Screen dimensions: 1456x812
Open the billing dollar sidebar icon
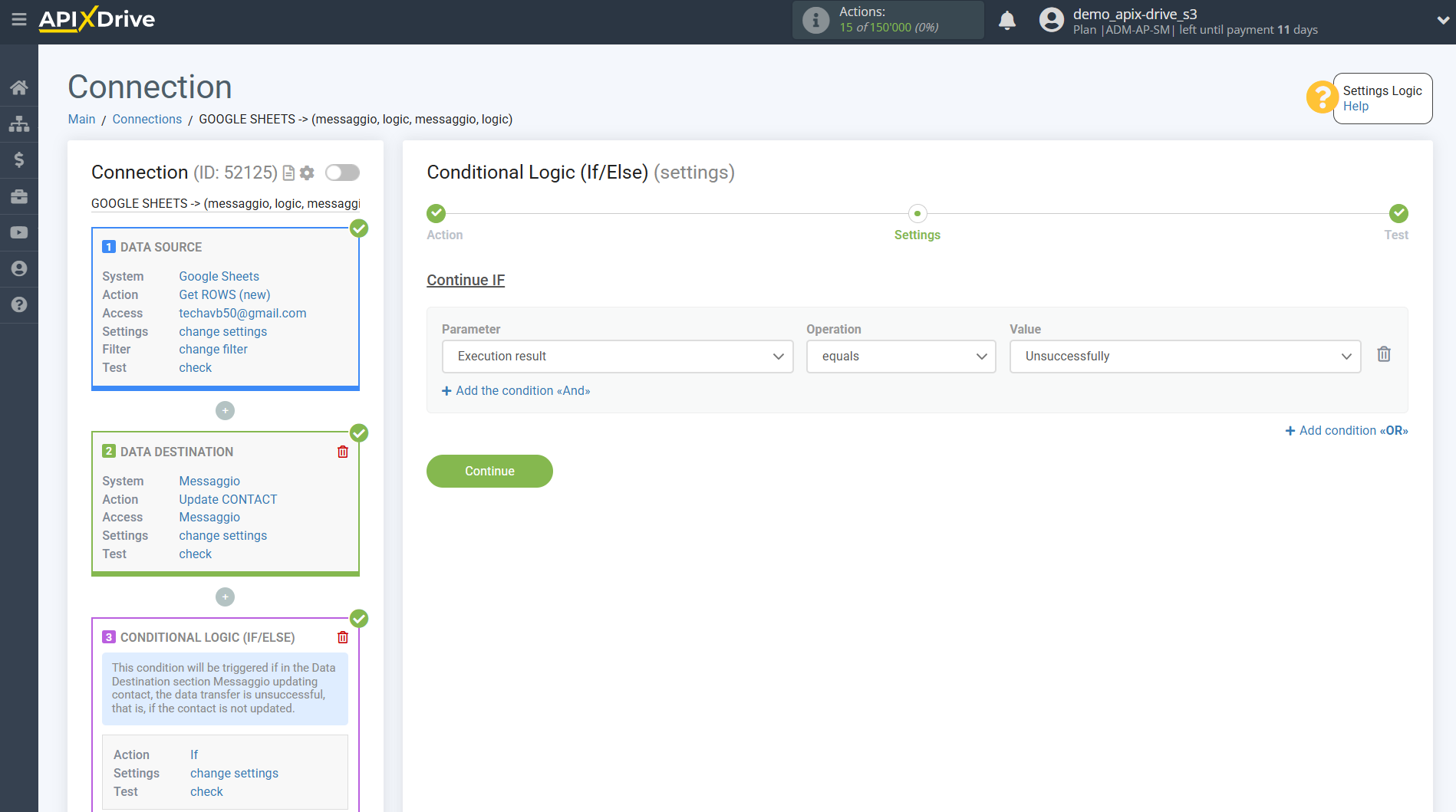[x=19, y=159]
